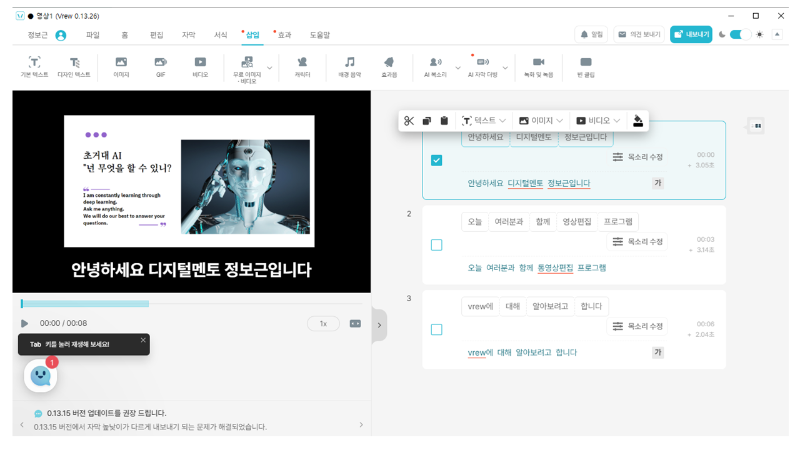Click the scissors cut icon
800x450 pixels.
[x=409, y=121]
